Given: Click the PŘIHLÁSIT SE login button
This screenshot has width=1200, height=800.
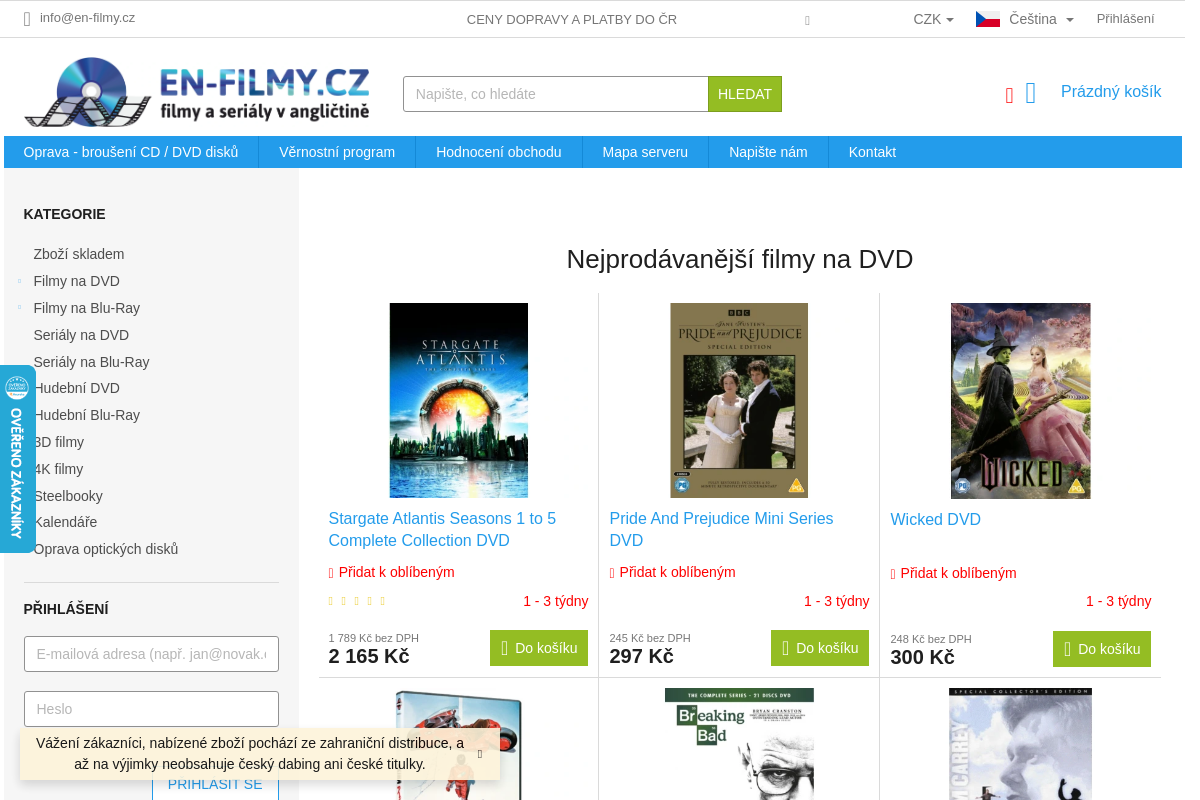Looking at the screenshot, I should click(215, 784).
